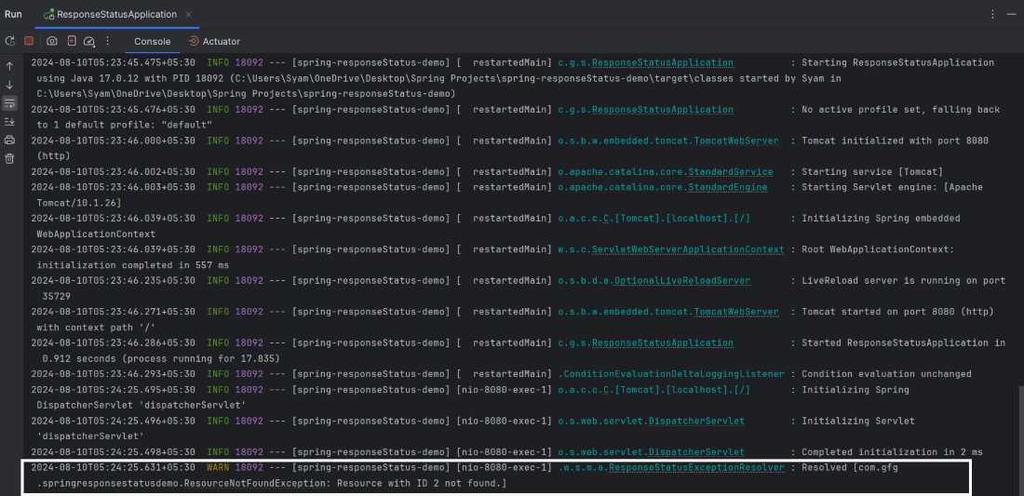
Task: Click timestamp 2024-08-10T05:23:45.475+05:30
Action: [113, 63]
